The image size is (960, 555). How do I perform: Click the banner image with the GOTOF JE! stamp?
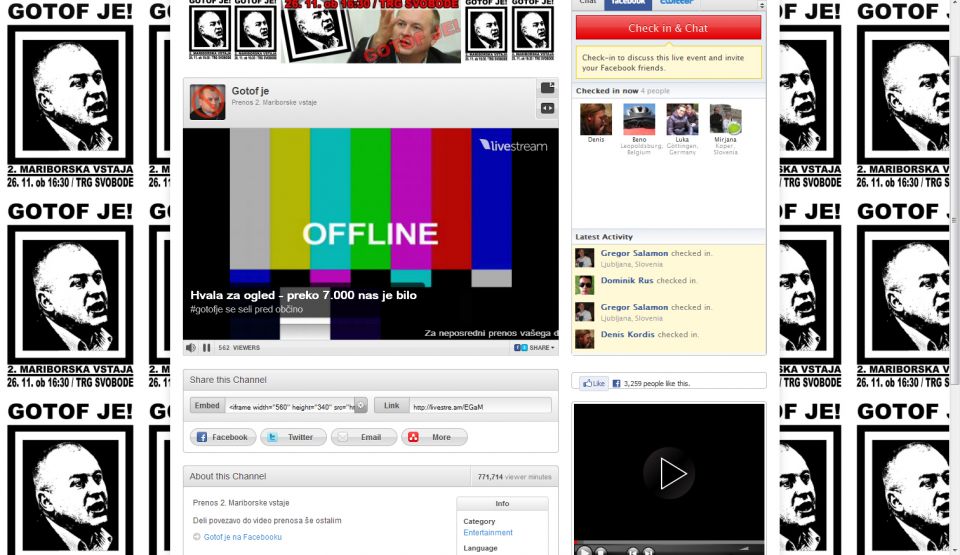pos(371,31)
